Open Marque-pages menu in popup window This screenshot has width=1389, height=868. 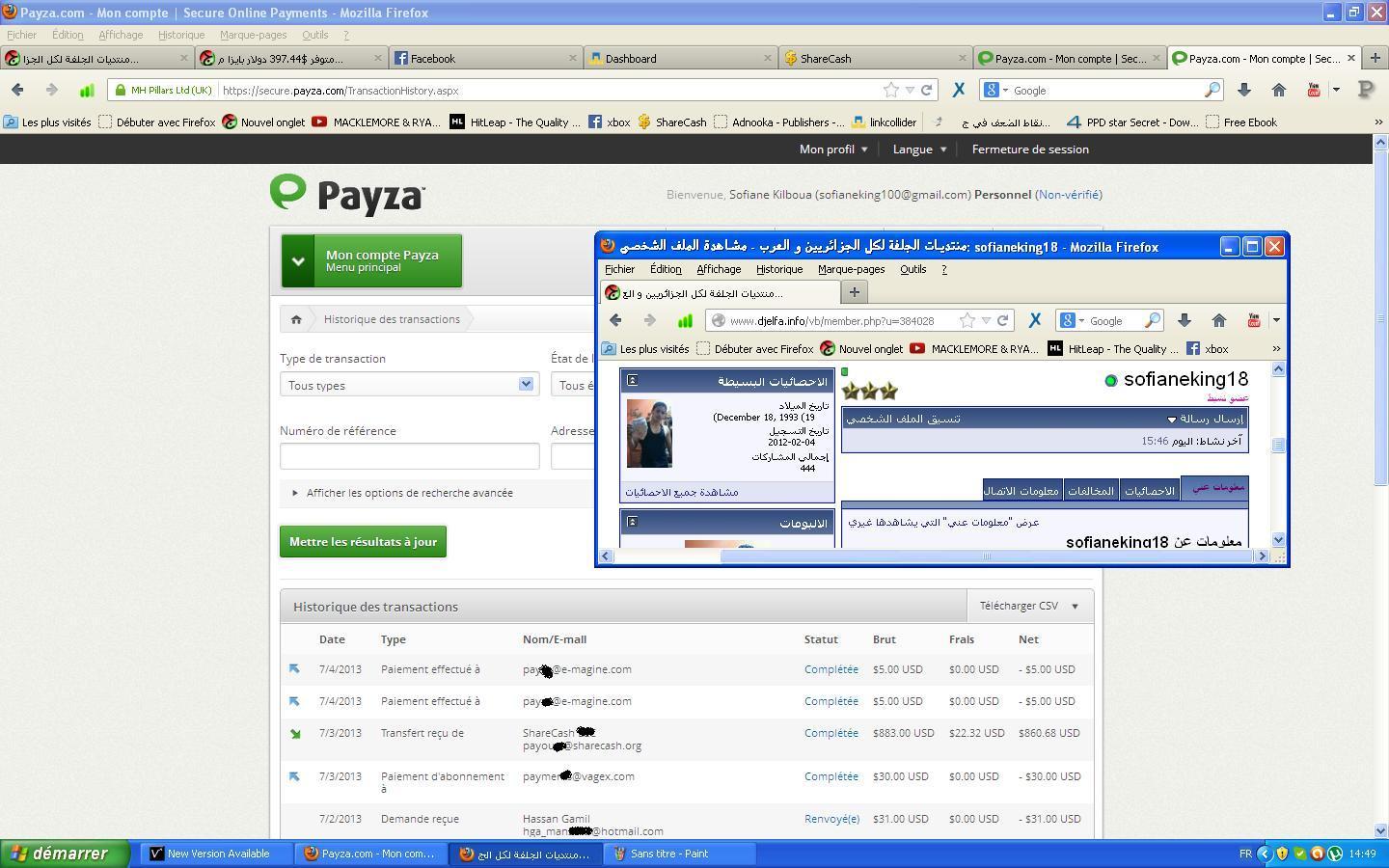click(x=852, y=269)
